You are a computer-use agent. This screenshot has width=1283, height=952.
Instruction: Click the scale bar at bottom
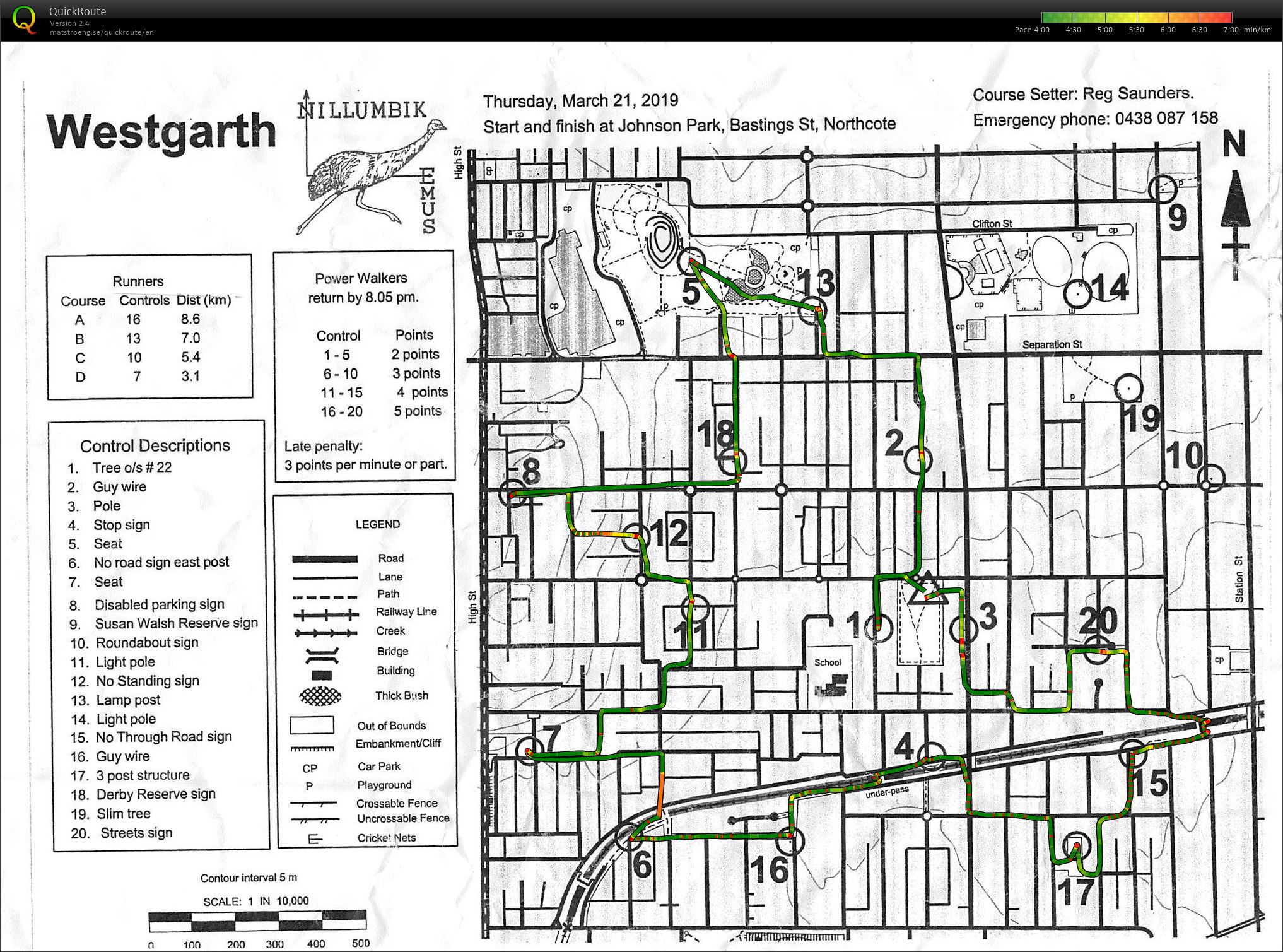257,922
